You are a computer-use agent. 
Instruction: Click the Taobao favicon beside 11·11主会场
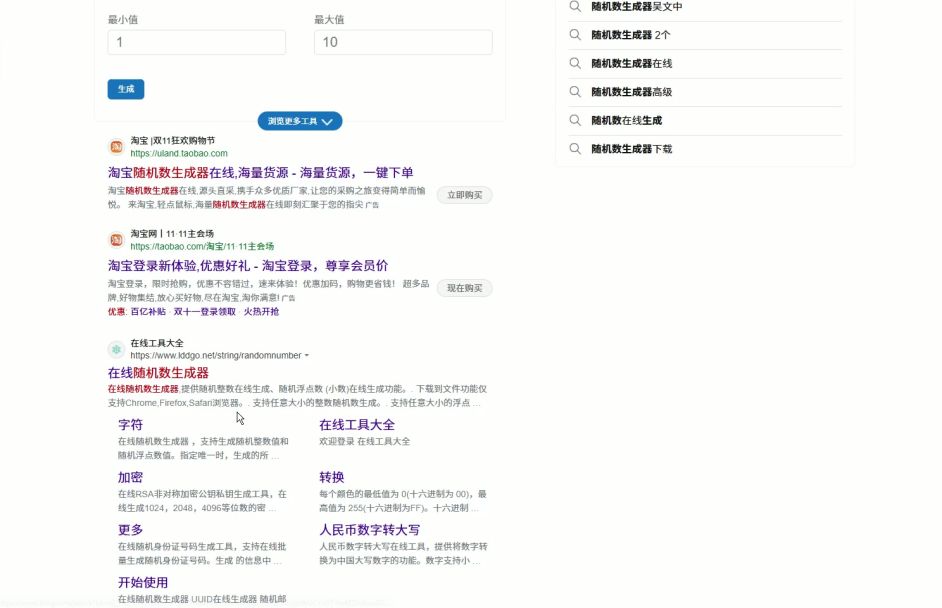point(116,240)
